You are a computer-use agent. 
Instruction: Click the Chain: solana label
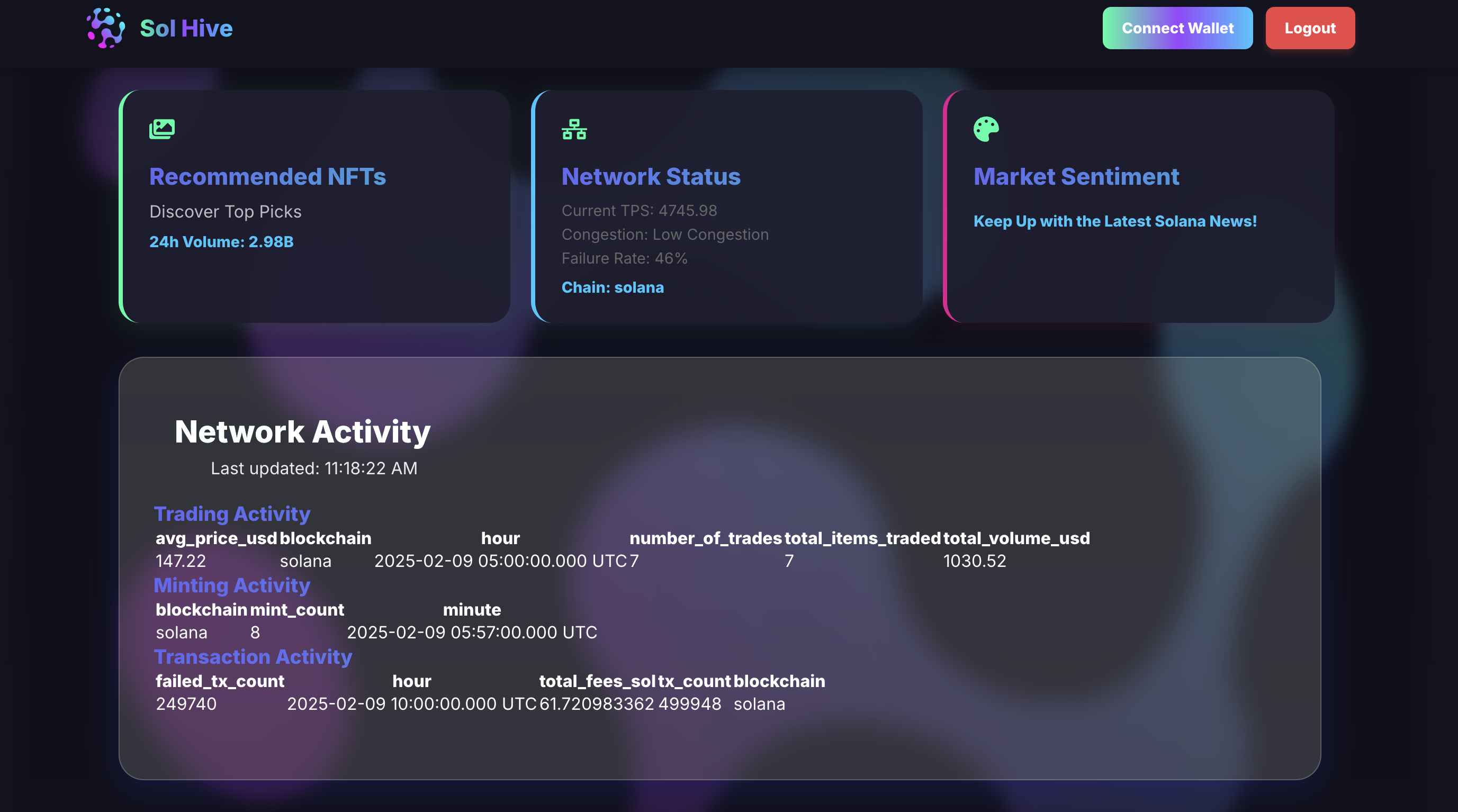pyautogui.click(x=613, y=287)
